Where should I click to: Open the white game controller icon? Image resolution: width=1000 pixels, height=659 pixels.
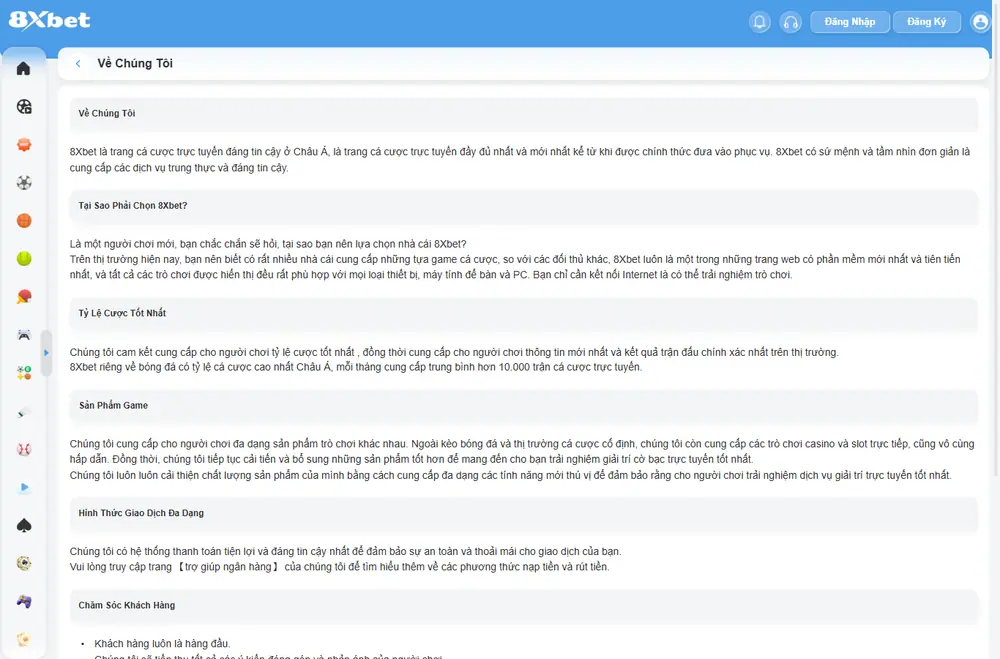coord(24,335)
